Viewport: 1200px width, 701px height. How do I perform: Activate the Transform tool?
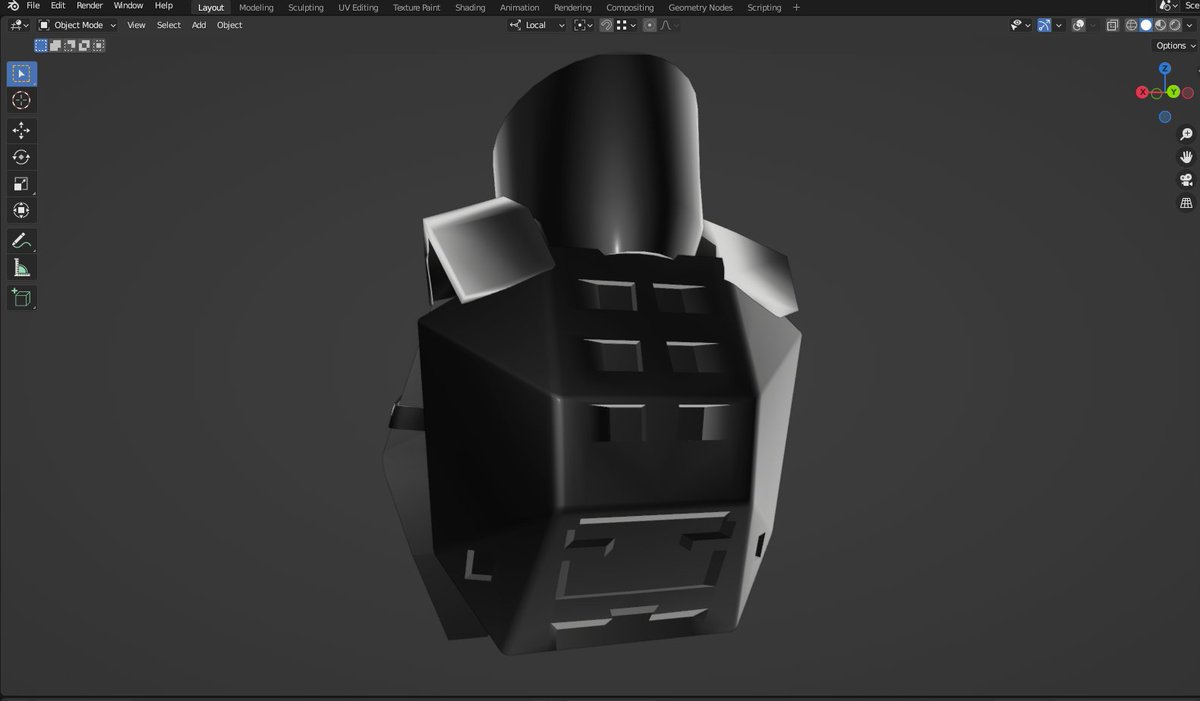click(21, 210)
